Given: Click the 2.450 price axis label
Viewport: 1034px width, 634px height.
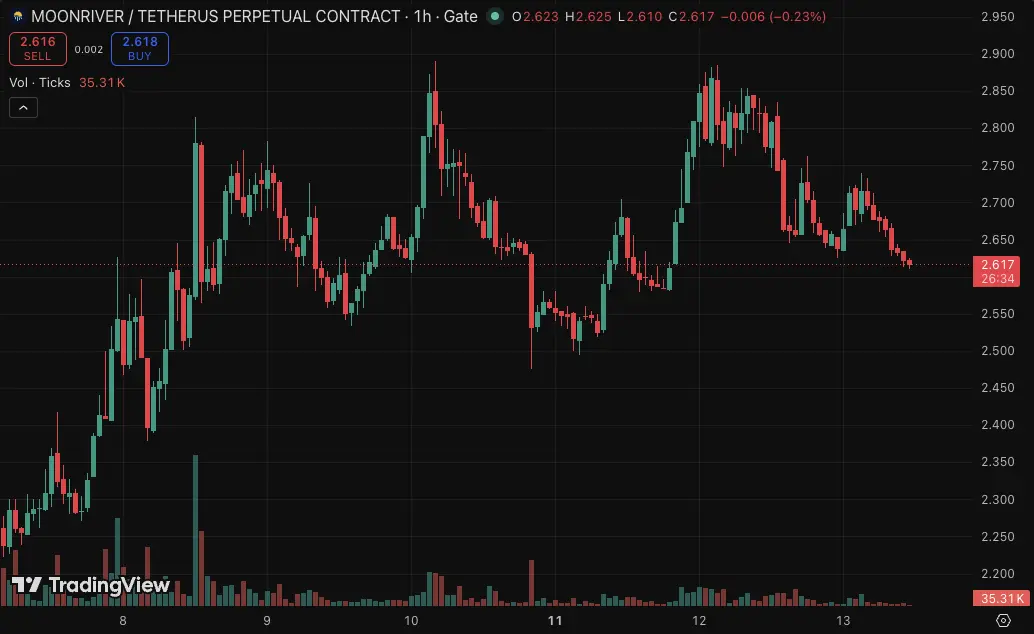Looking at the screenshot, I should tap(998, 387).
